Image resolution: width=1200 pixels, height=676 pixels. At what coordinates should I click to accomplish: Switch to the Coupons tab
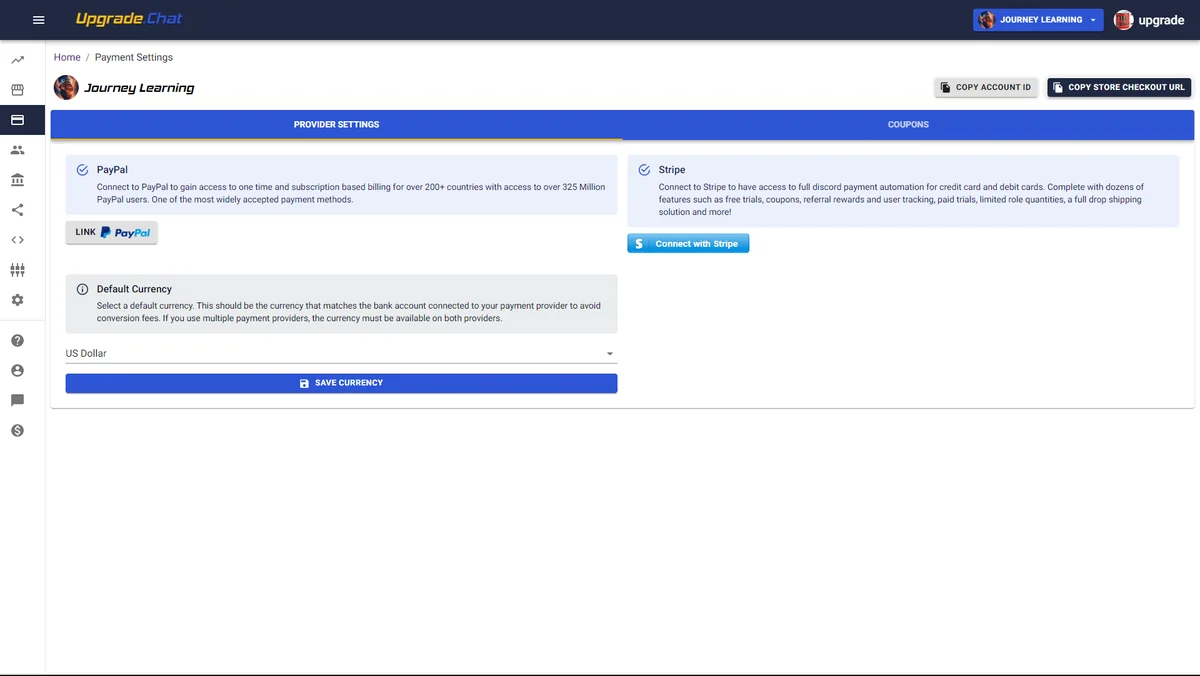click(x=908, y=125)
